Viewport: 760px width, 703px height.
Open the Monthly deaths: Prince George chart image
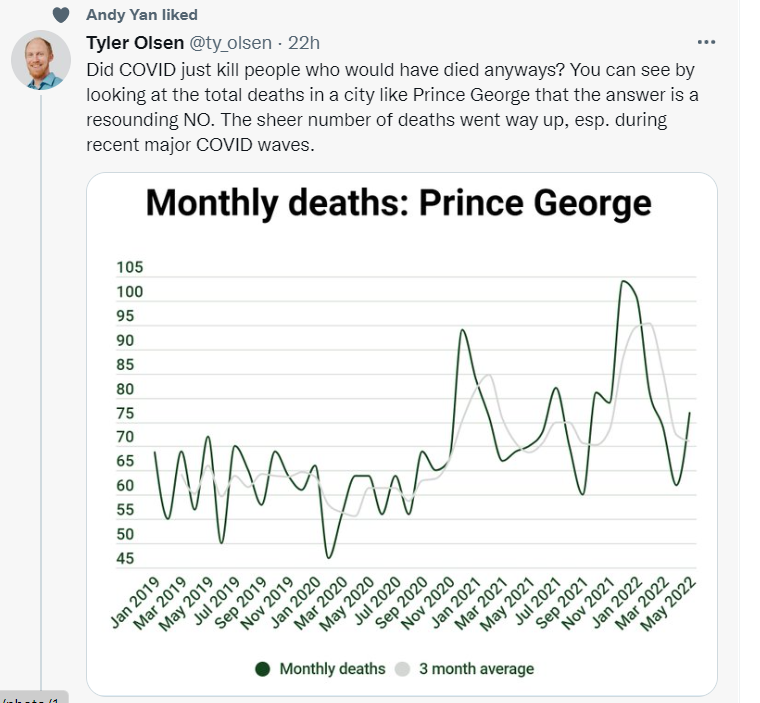[402, 434]
